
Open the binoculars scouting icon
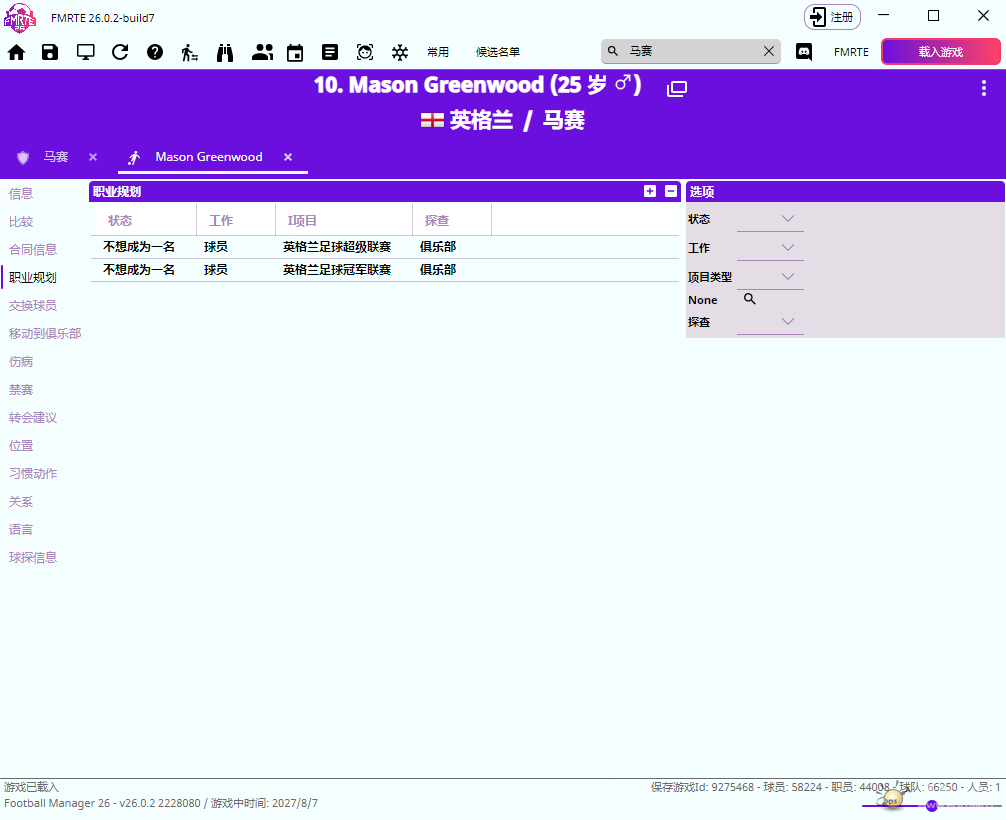point(225,53)
